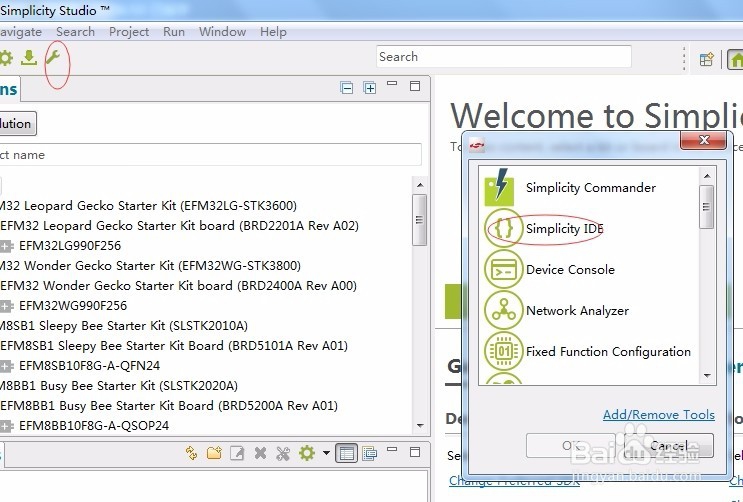Click the download update icon in toolbar

[29, 58]
